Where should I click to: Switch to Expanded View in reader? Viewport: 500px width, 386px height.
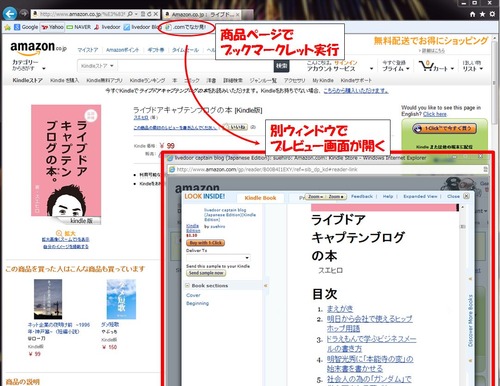click(420, 196)
